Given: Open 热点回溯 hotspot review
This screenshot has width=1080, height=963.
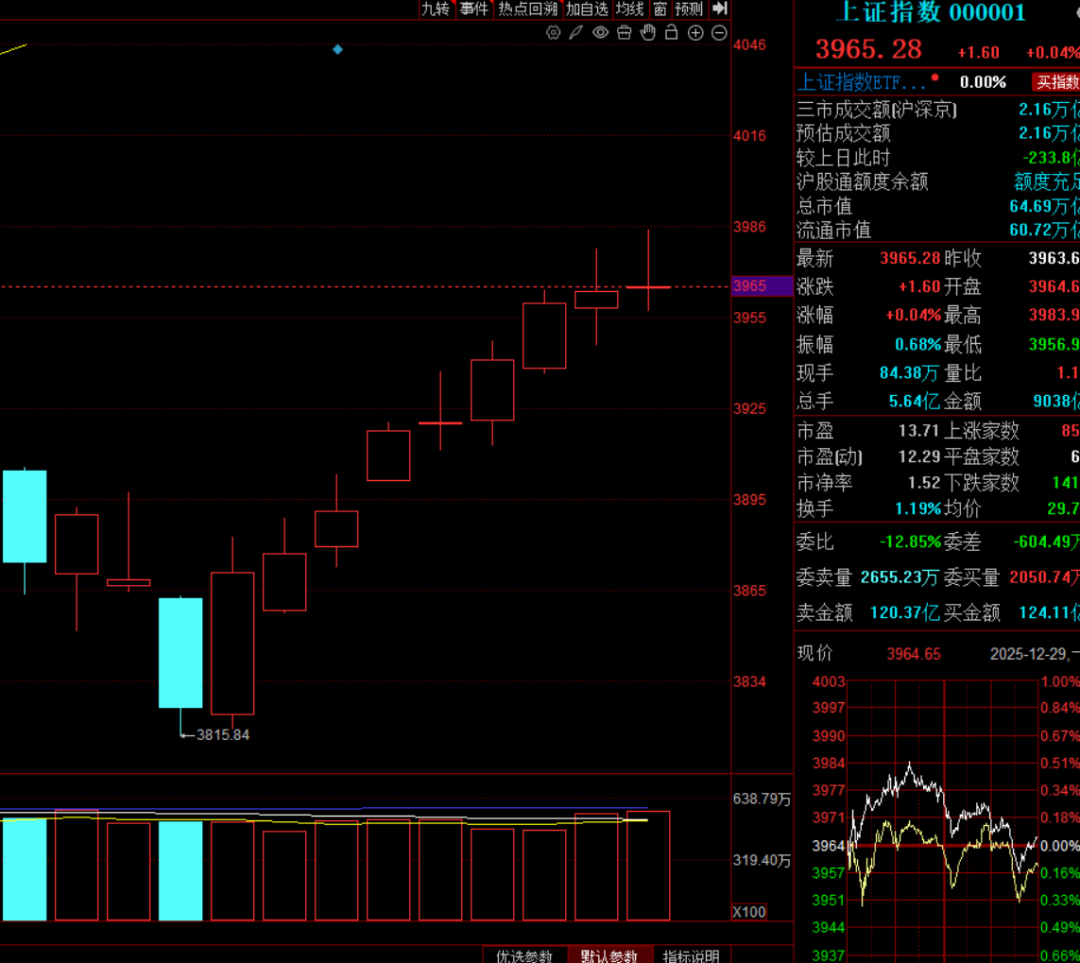Looking at the screenshot, I should point(527,9).
